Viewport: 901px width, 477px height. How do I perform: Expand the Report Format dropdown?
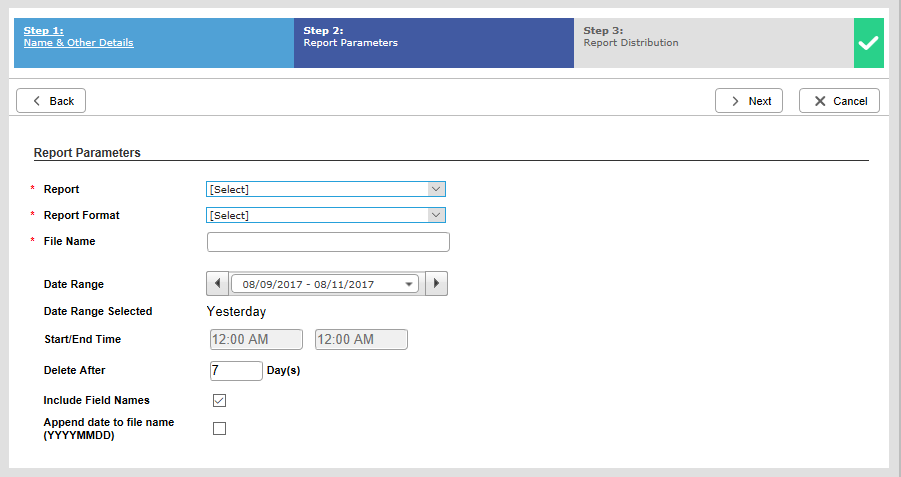(326, 215)
